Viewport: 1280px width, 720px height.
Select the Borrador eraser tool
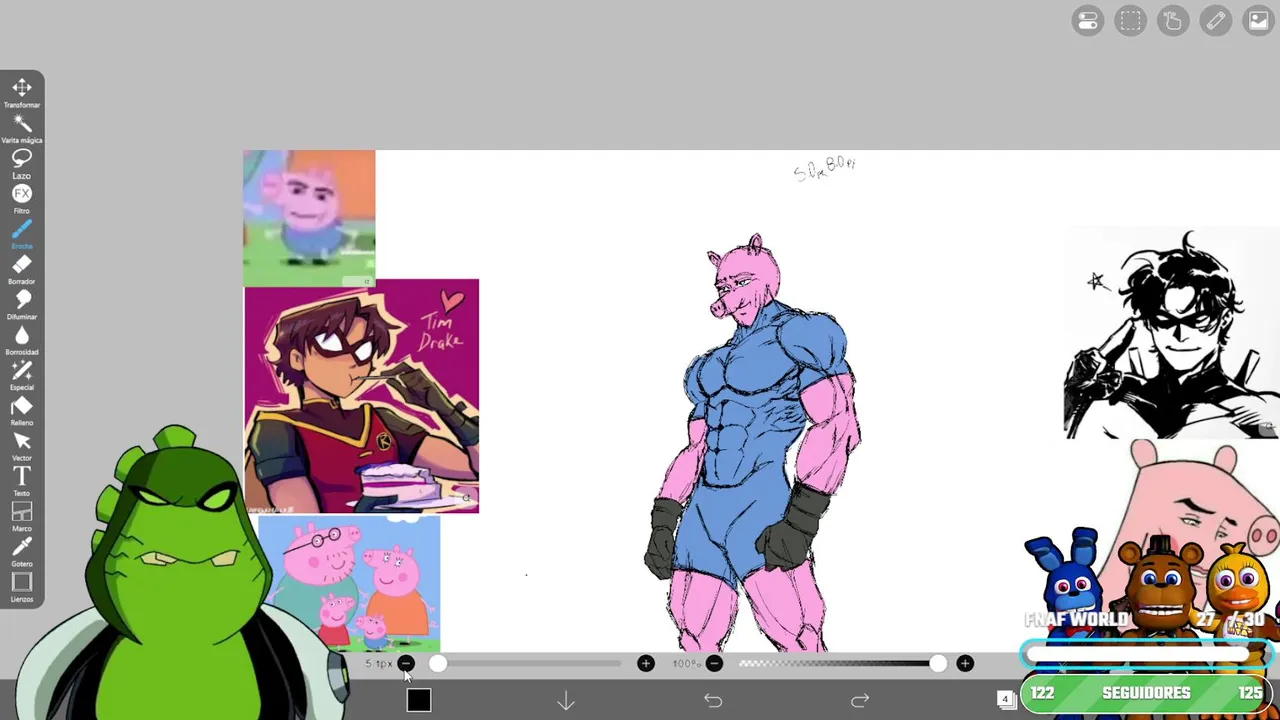point(22,268)
